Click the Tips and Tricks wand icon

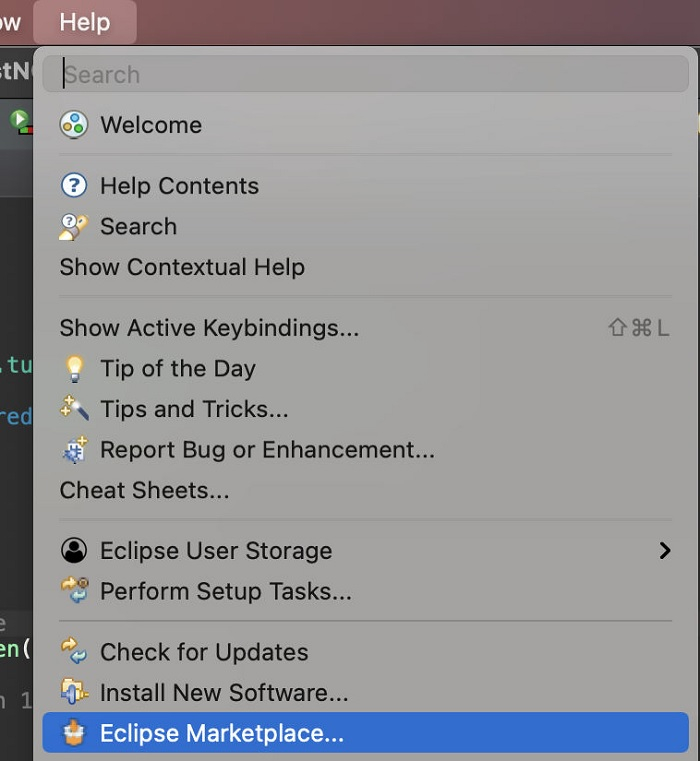74,409
